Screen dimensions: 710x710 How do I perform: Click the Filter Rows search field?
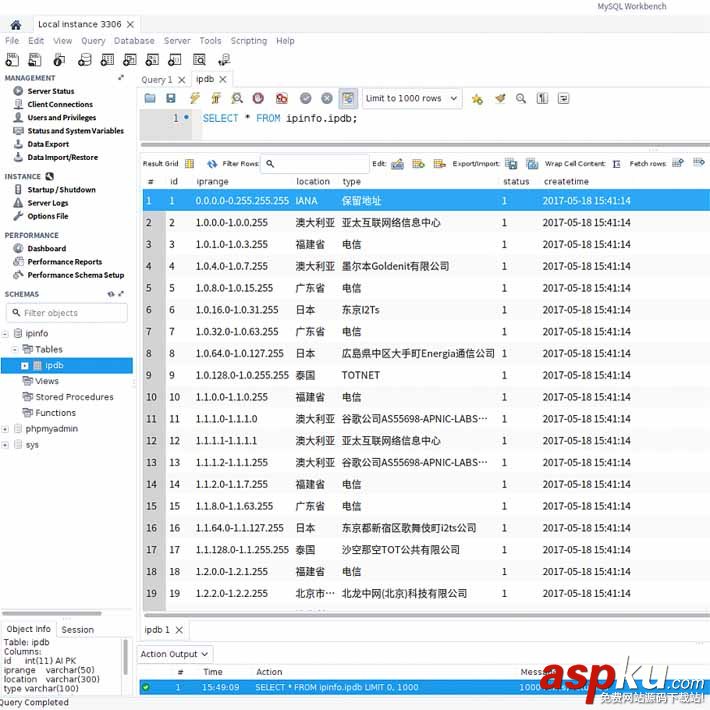(x=315, y=163)
